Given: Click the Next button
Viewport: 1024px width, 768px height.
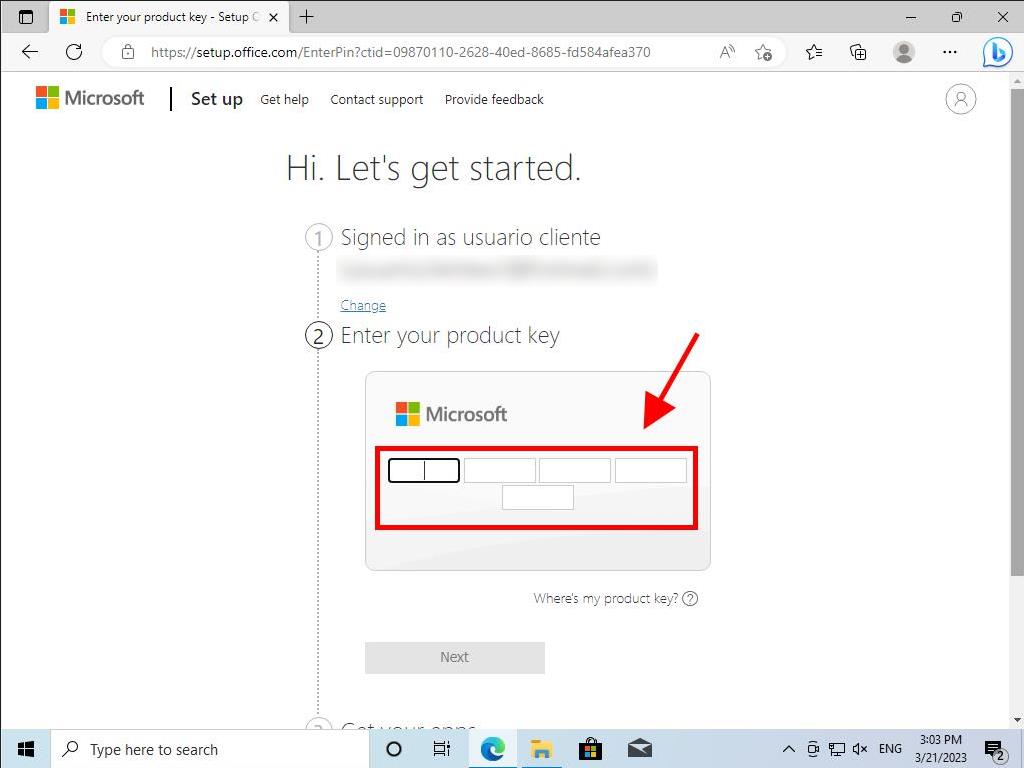Looking at the screenshot, I should coord(454,657).
